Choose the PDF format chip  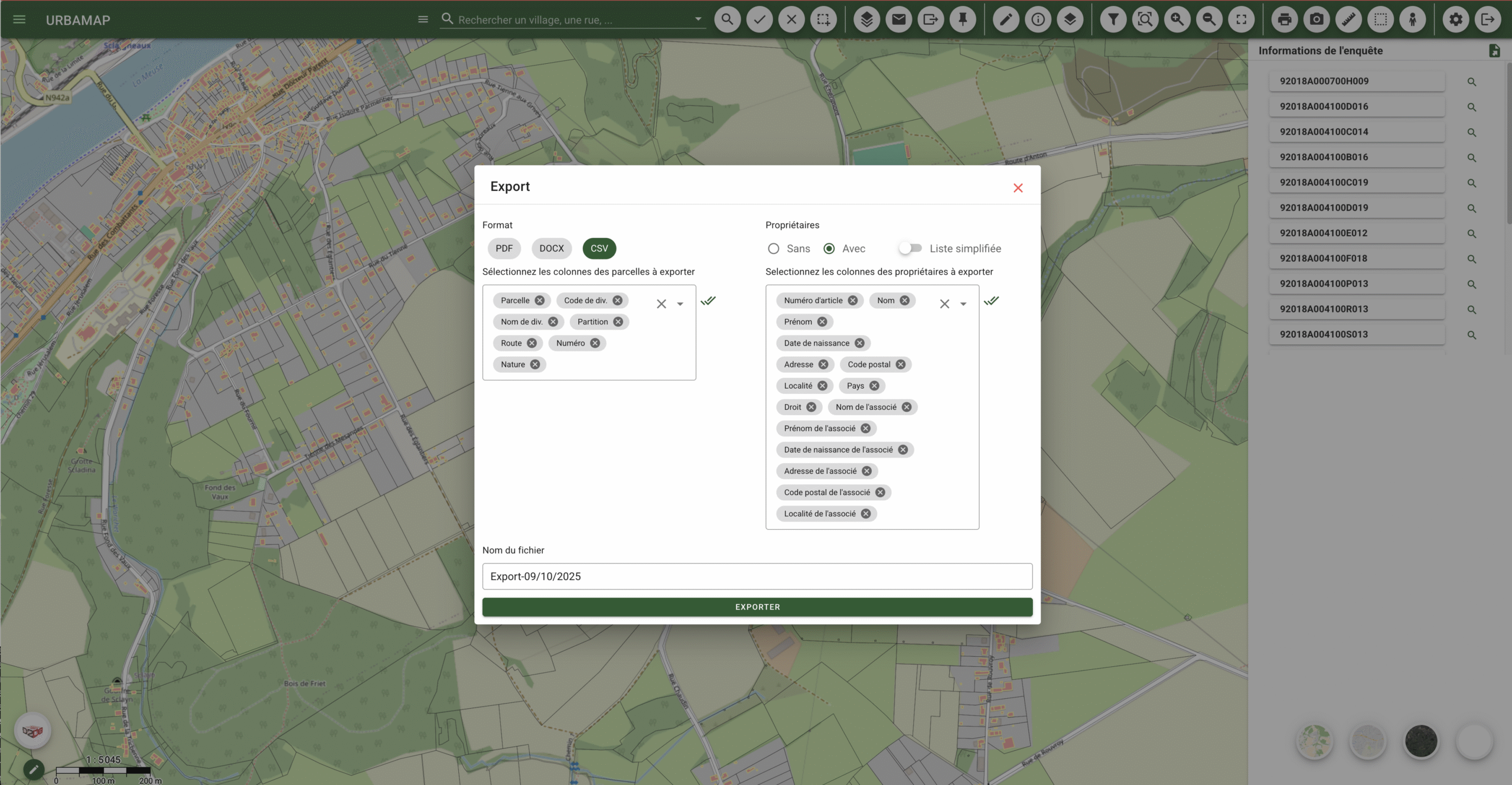click(504, 249)
